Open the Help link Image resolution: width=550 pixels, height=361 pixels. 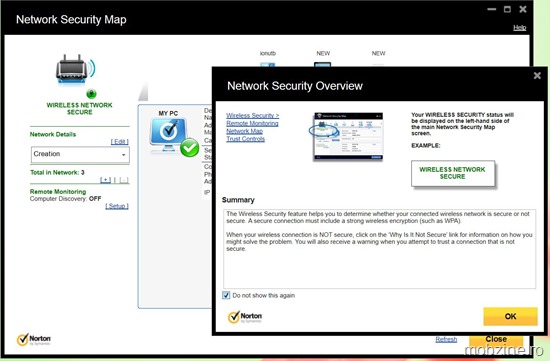(519, 28)
